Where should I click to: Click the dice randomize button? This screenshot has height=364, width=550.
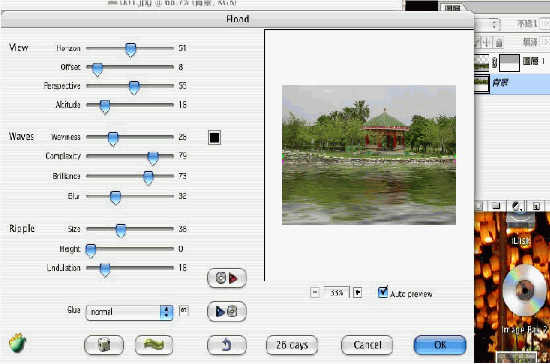104,345
